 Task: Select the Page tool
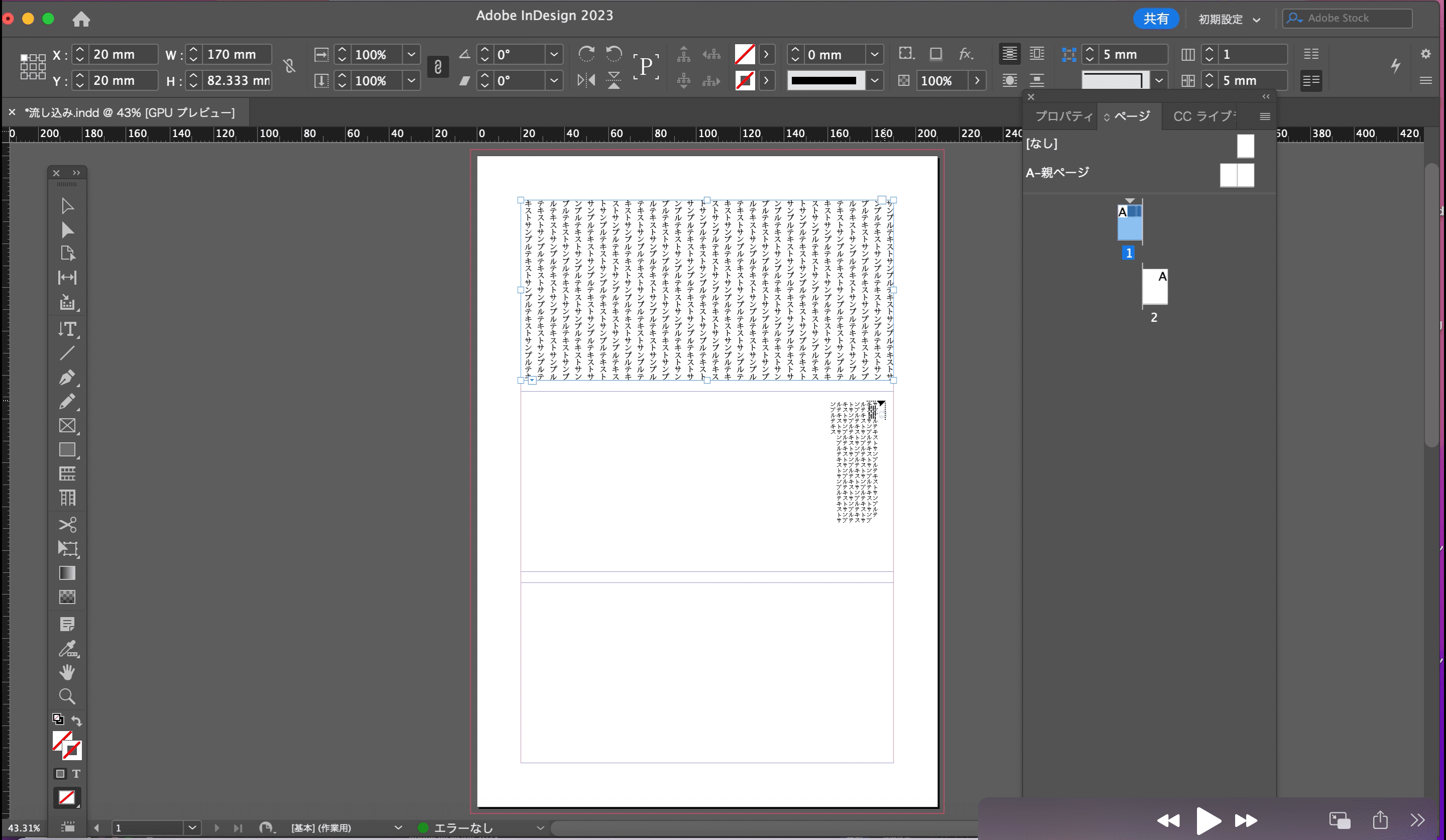(x=67, y=254)
